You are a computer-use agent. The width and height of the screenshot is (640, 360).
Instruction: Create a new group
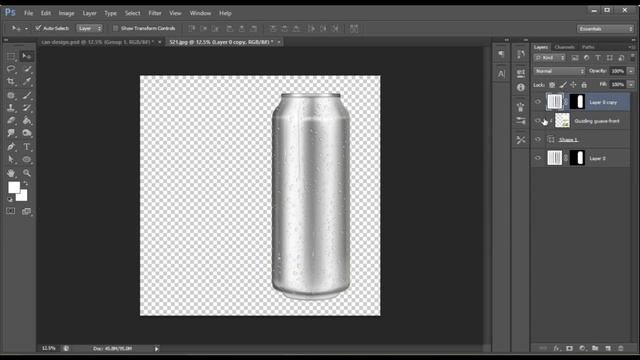pos(595,348)
